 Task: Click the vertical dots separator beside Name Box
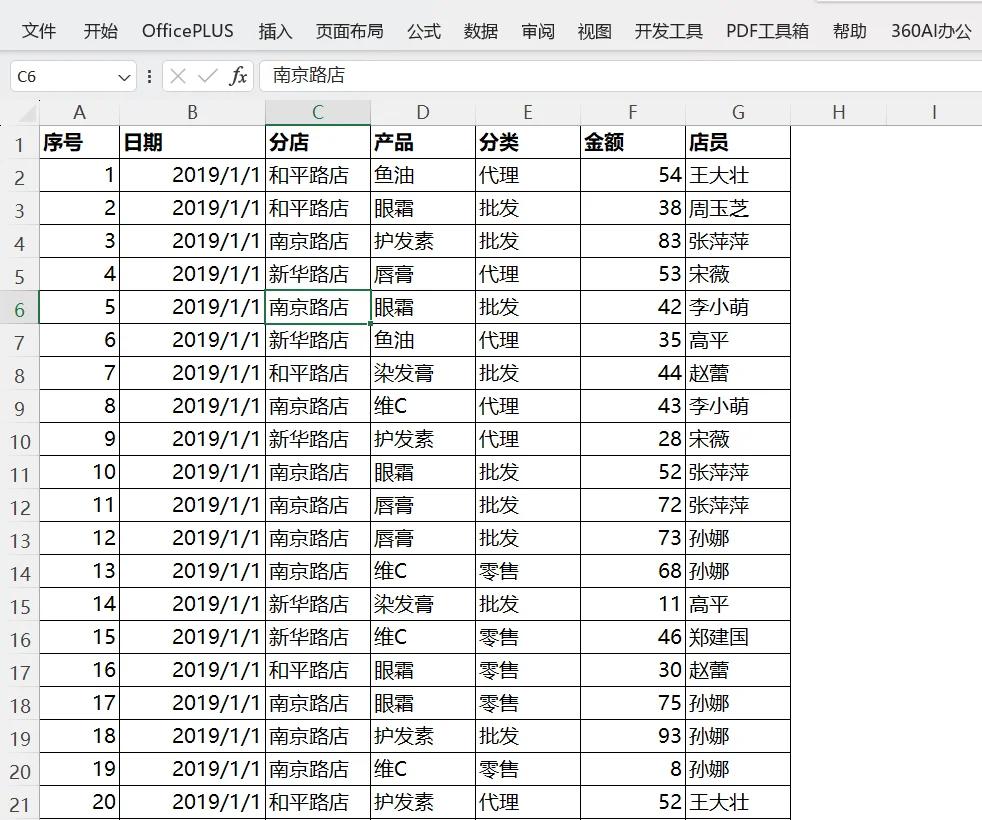148,76
